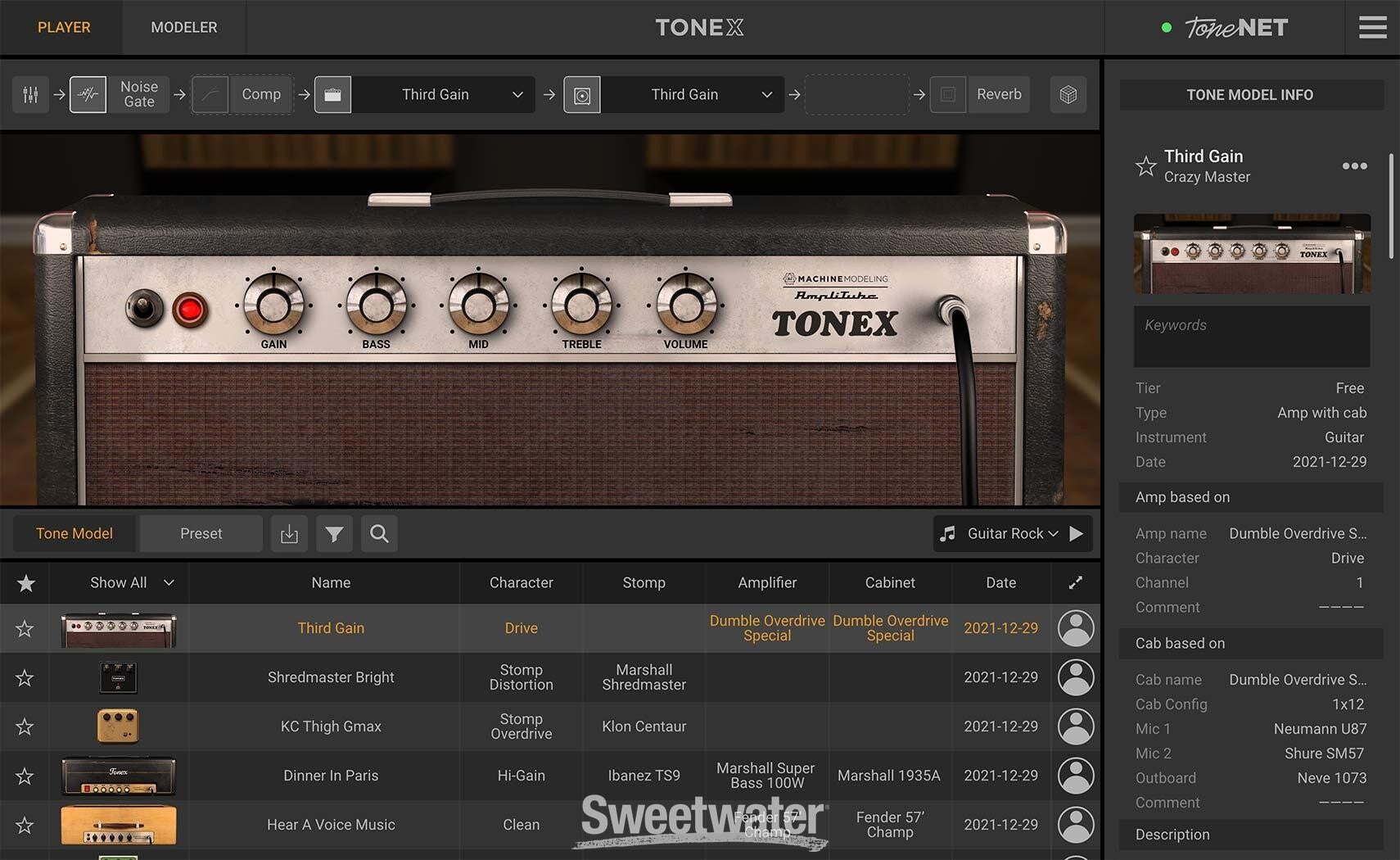Favorite the Shredmaster Bright tone model
The width and height of the screenshot is (1400, 860).
pyautogui.click(x=25, y=678)
